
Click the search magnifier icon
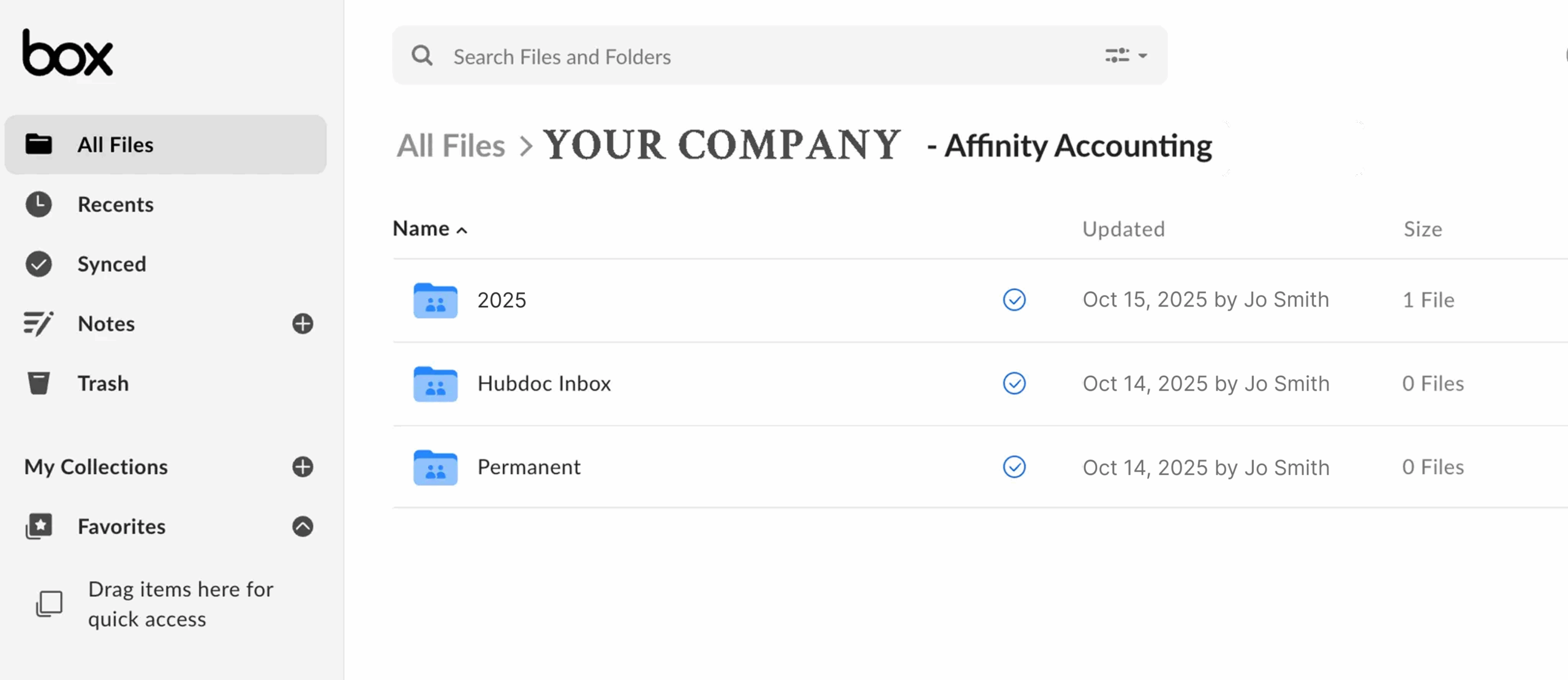pos(422,56)
